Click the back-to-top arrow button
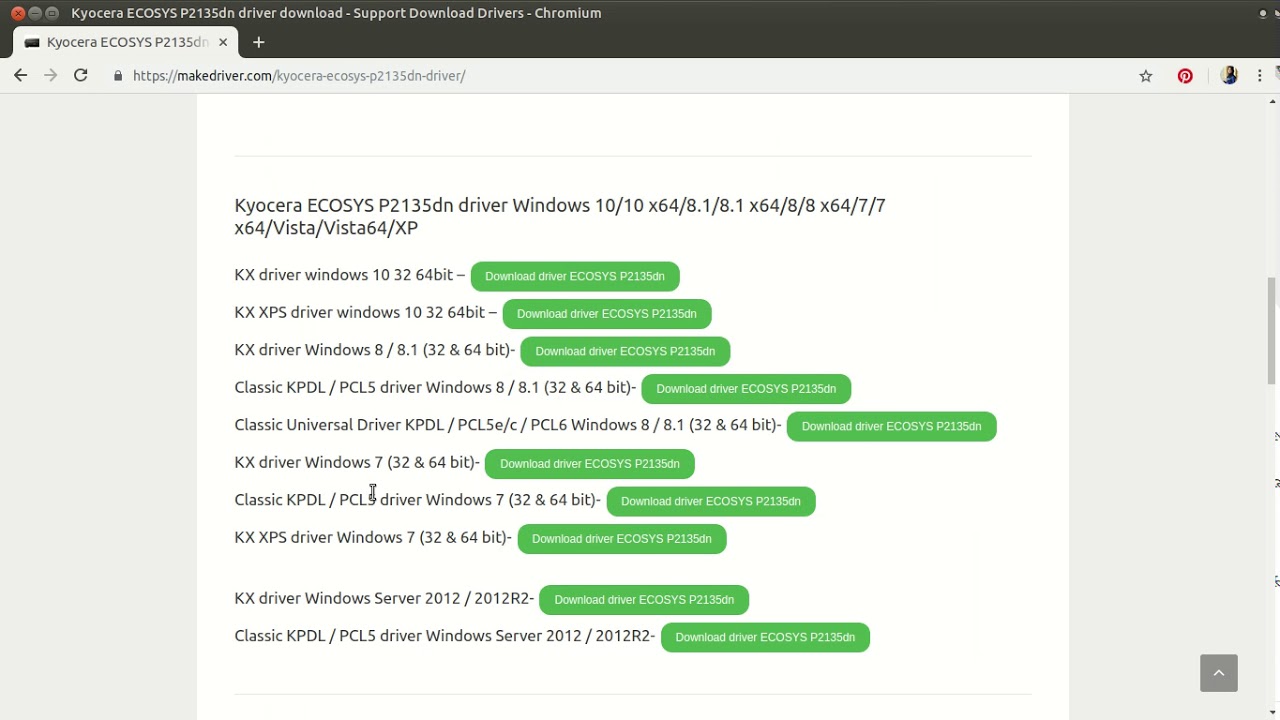This screenshot has width=1280, height=720. [1219, 673]
